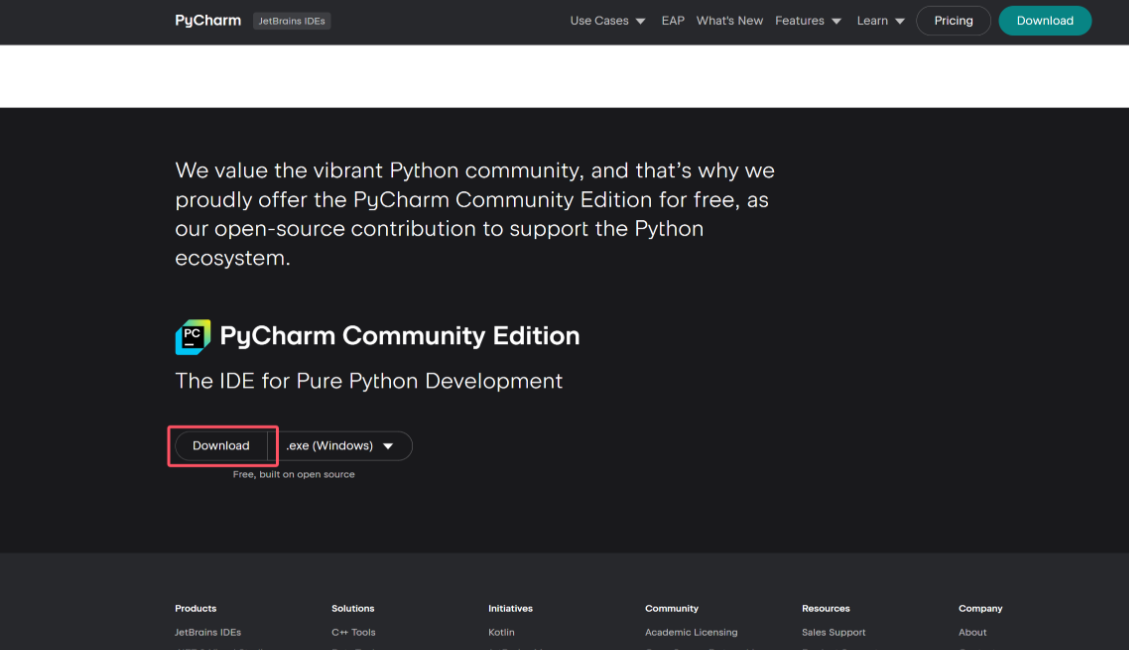Open the EAP page
The image size is (1129, 650).
[673, 21]
